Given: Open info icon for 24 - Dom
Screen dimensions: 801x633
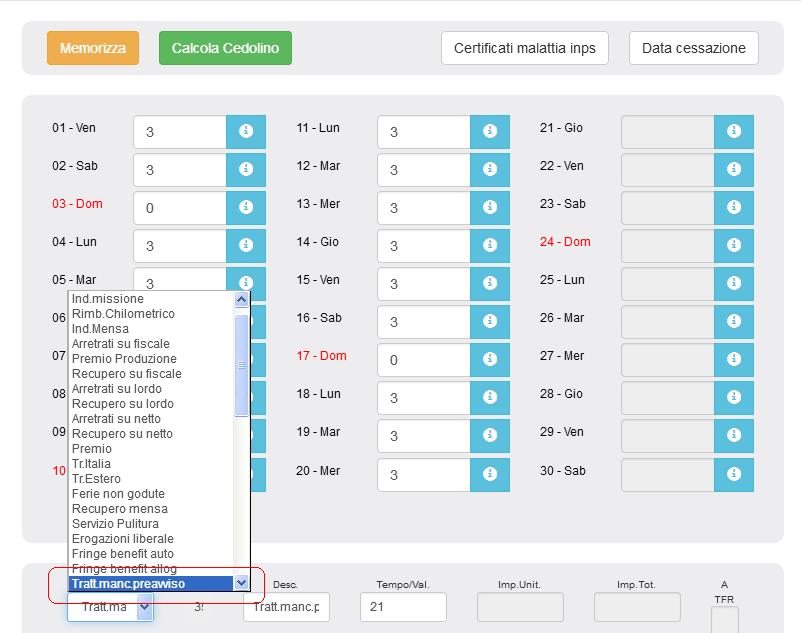Looking at the screenshot, I should 733,246.
